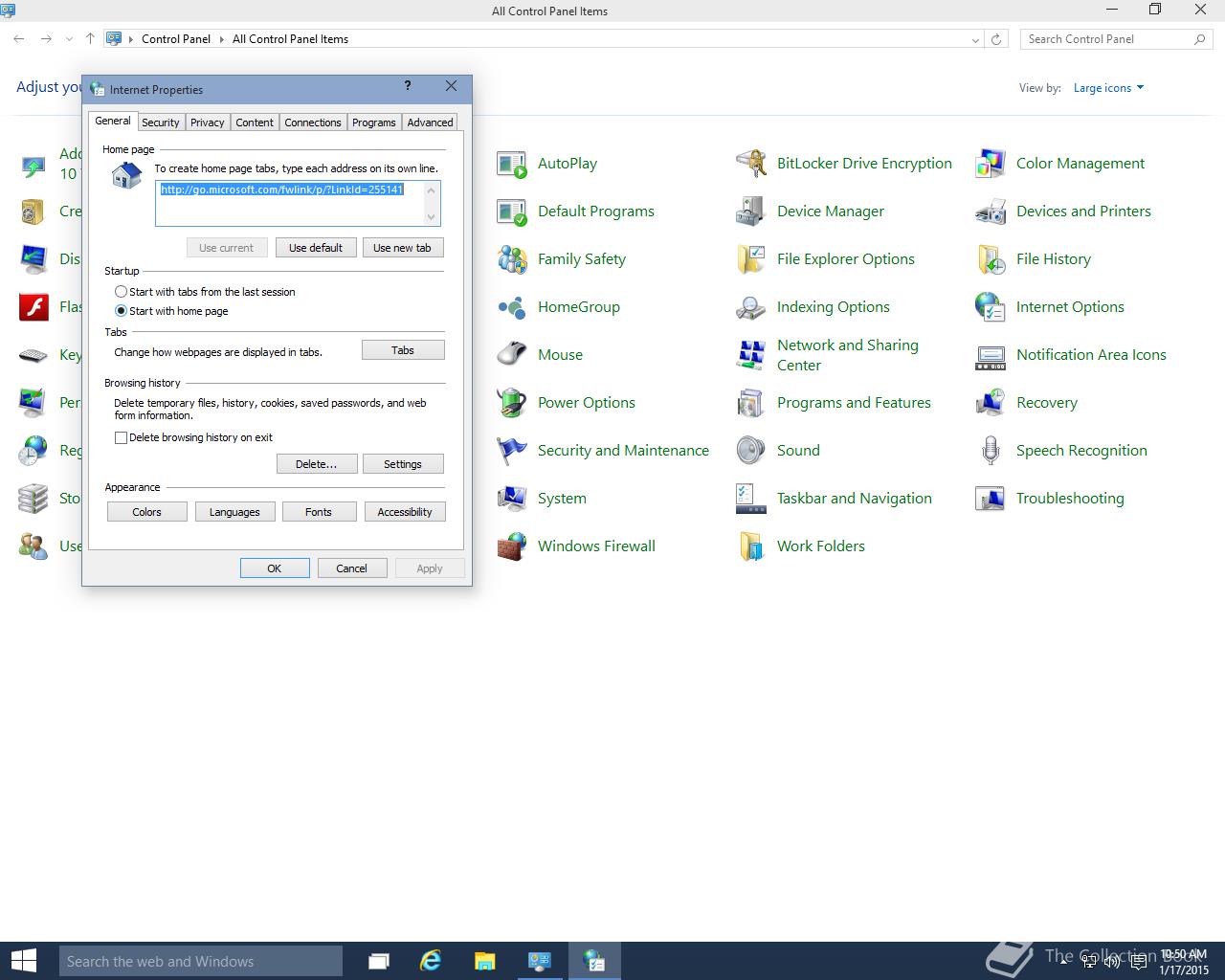The height and width of the screenshot is (980, 1225).
Task: Launch Internet Explorer from the taskbar
Action: point(432,961)
